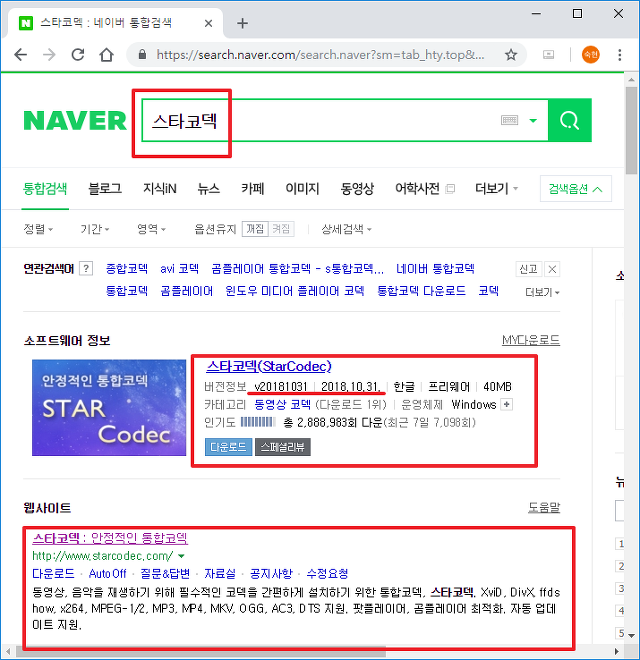The image size is (640, 660).
Task: Click the 공지사항 sublink
Action: (x=271, y=573)
